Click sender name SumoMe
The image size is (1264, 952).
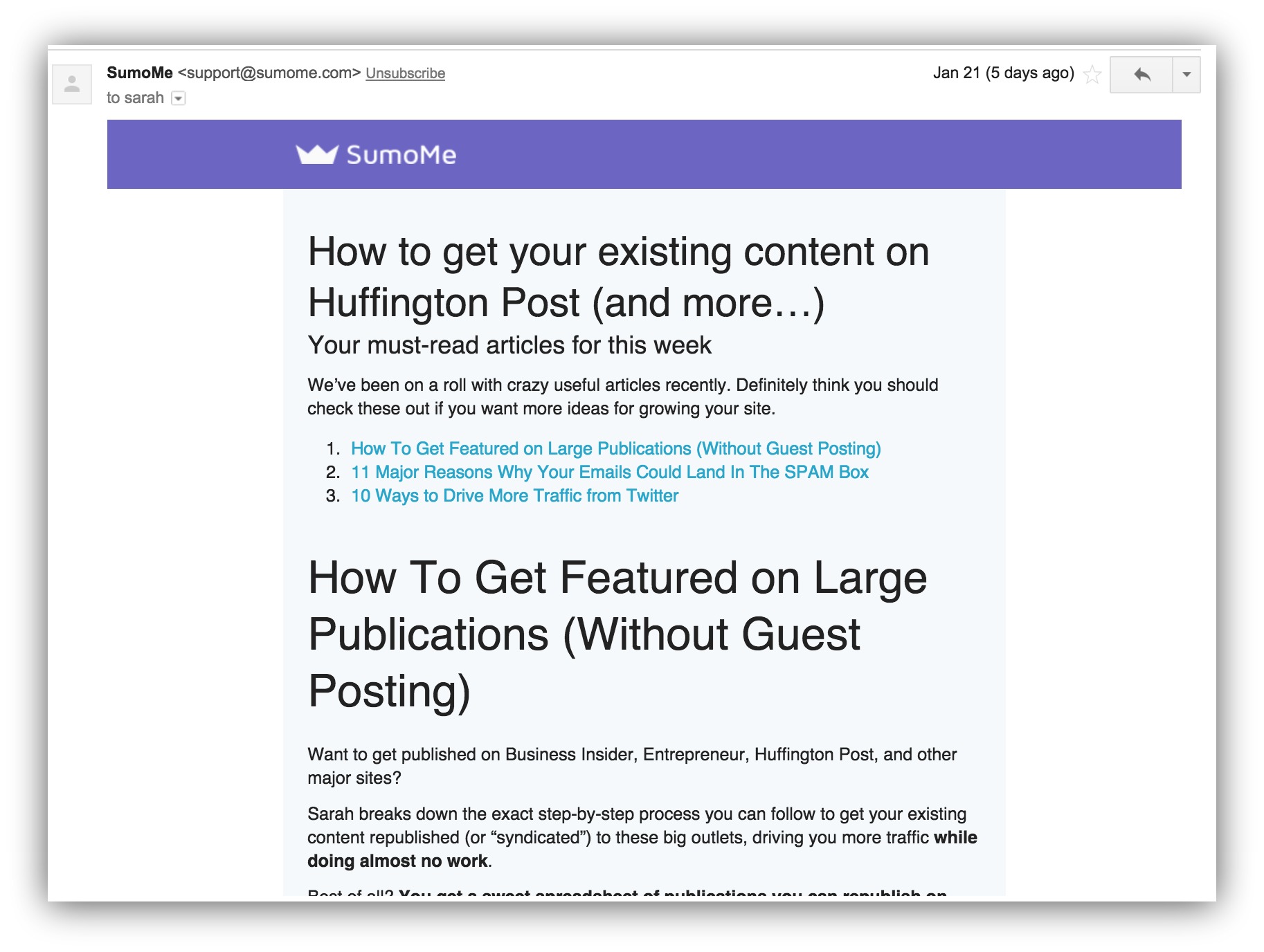(140, 73)
